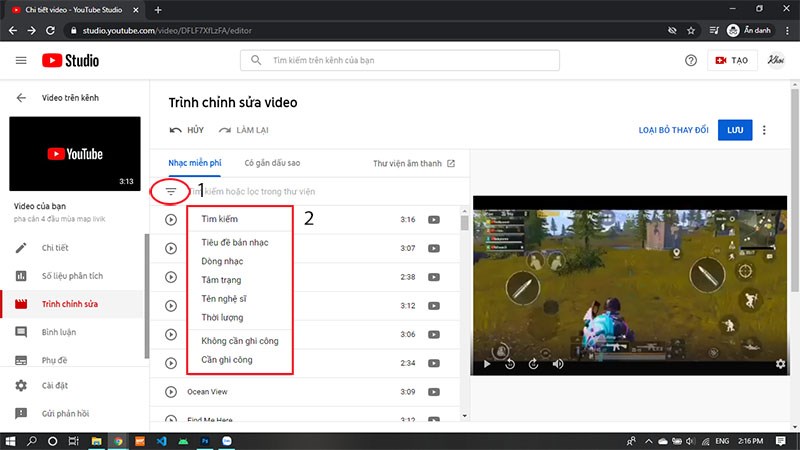This screenshot has height=450, width=800.
Task: Click the LÀM LẠI redo button
Action: point(243,130)
